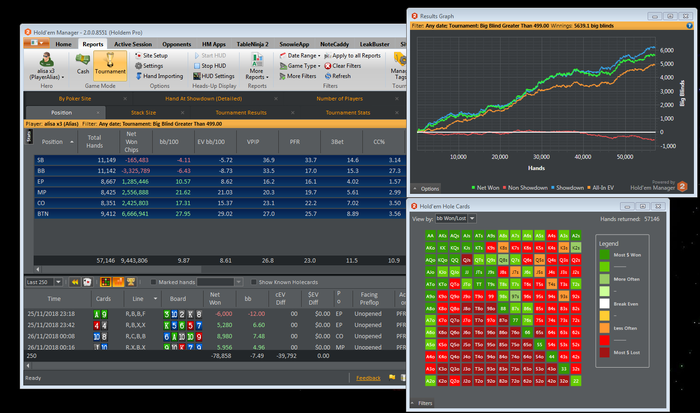Open the Line column filter arrow
The height and width of the screenshot is (413, 700).
[x=155, y=299]
